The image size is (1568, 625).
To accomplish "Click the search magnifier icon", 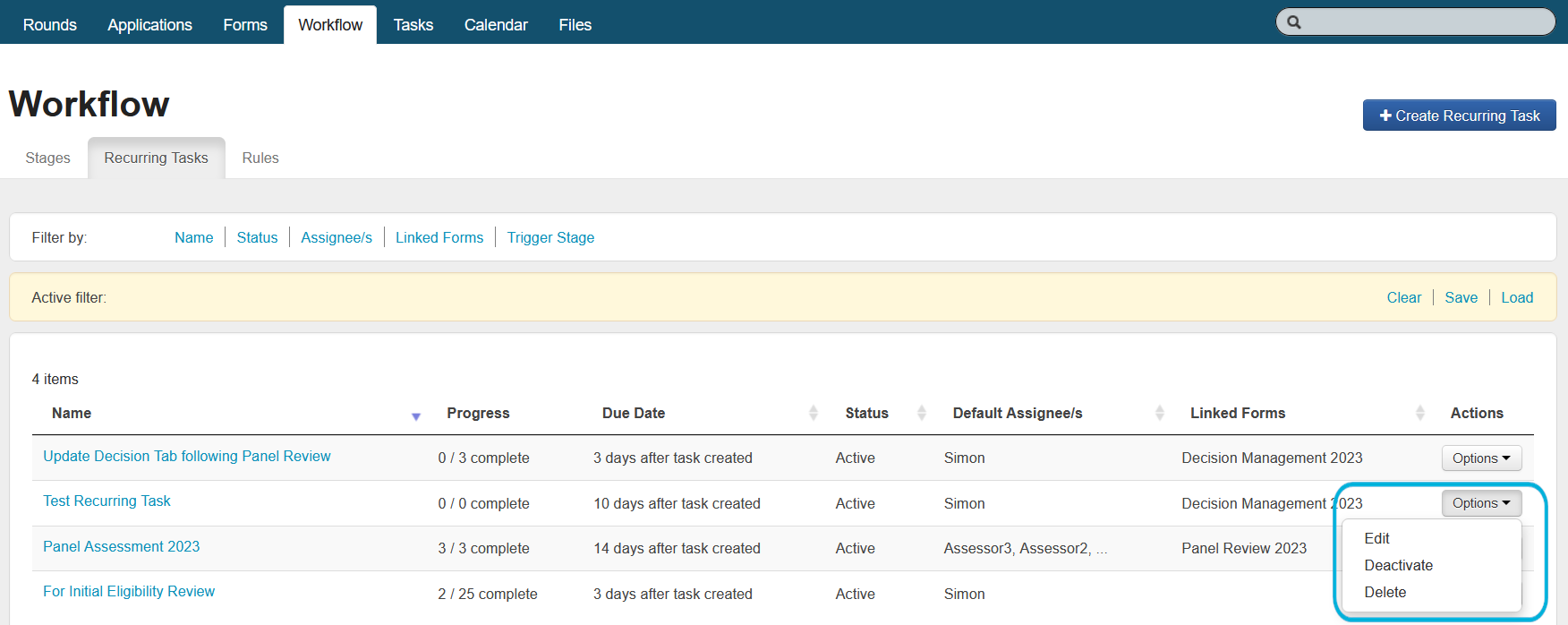I will coord(1294,22).
